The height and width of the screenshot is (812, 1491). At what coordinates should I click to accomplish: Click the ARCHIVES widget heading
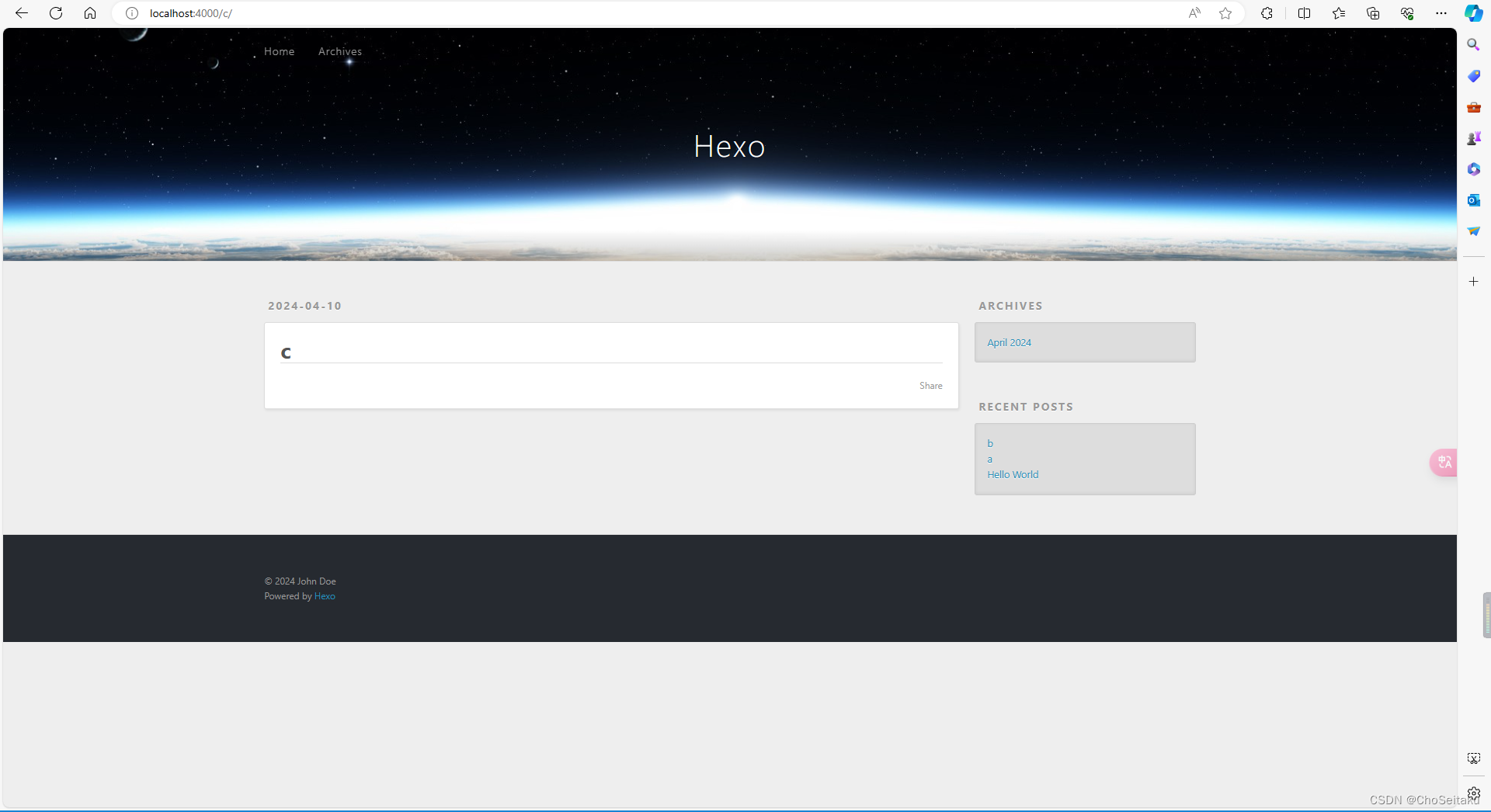(1010, 306)
